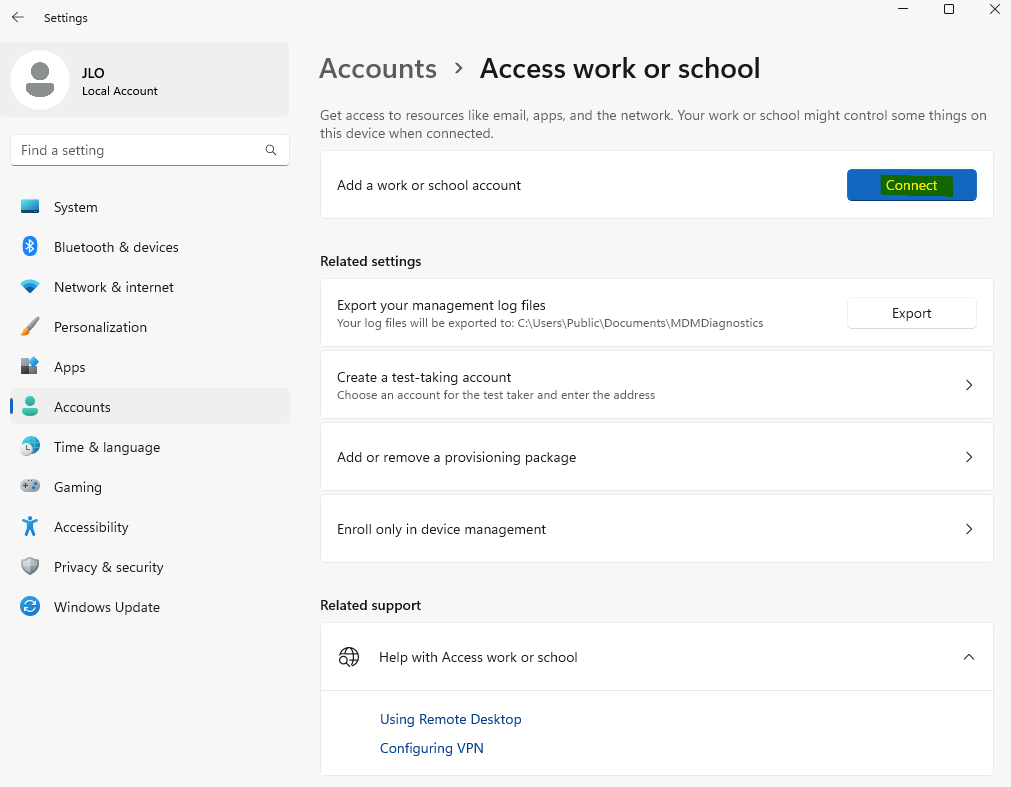
Task: Click the search magnifier icon
Action: [x=271, y=150]
